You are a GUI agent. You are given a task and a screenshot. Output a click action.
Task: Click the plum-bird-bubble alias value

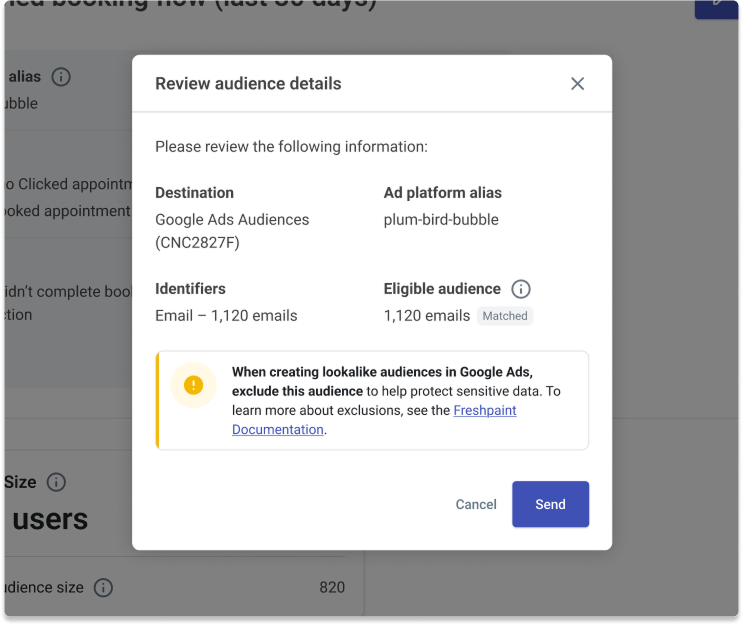pos(441,220)
